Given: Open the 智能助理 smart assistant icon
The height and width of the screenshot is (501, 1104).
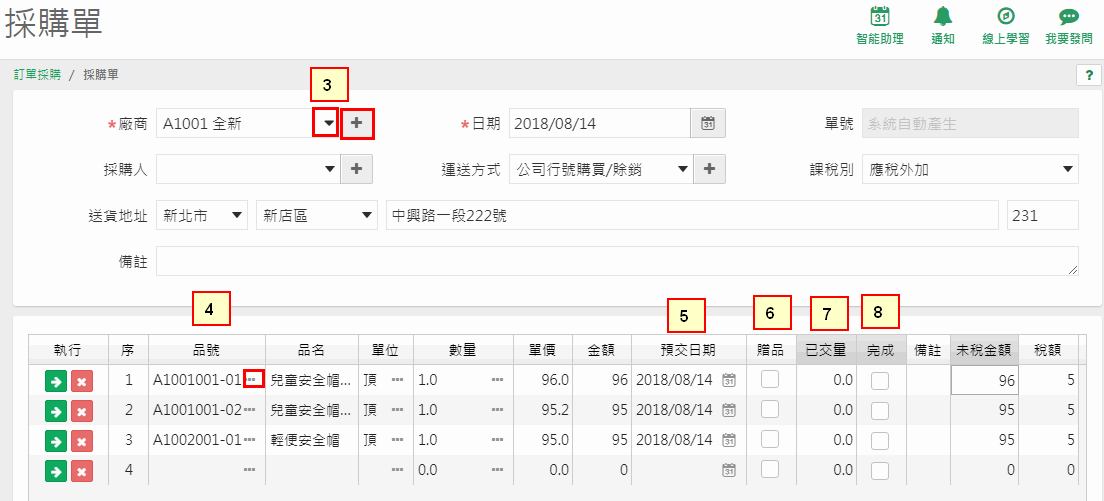Looking at the screenshot, I should 879,27.
